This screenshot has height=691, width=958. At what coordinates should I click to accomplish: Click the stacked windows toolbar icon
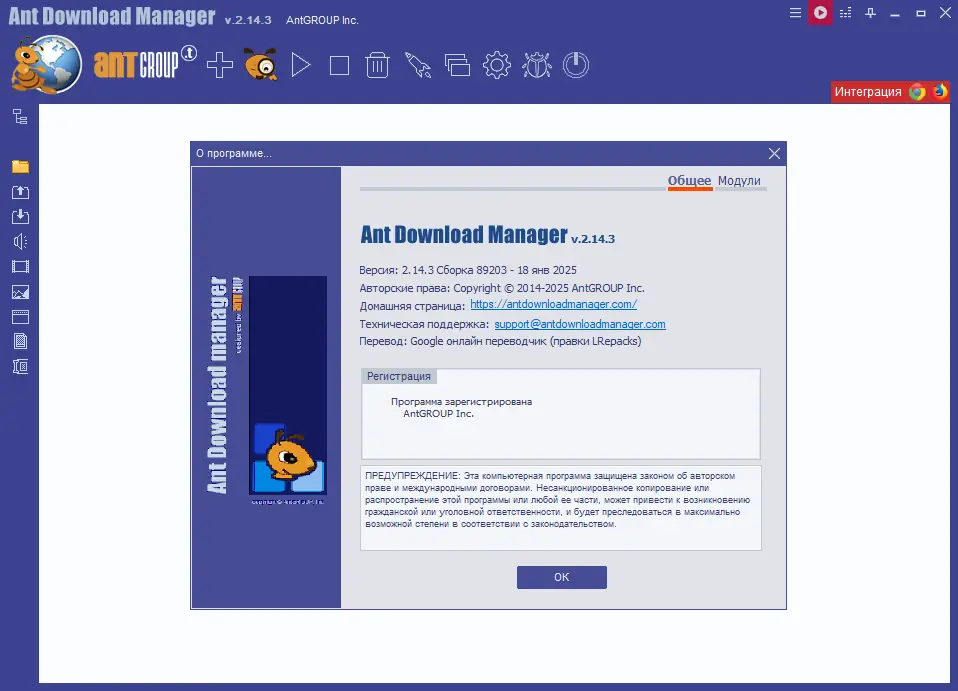coord(458,65)
